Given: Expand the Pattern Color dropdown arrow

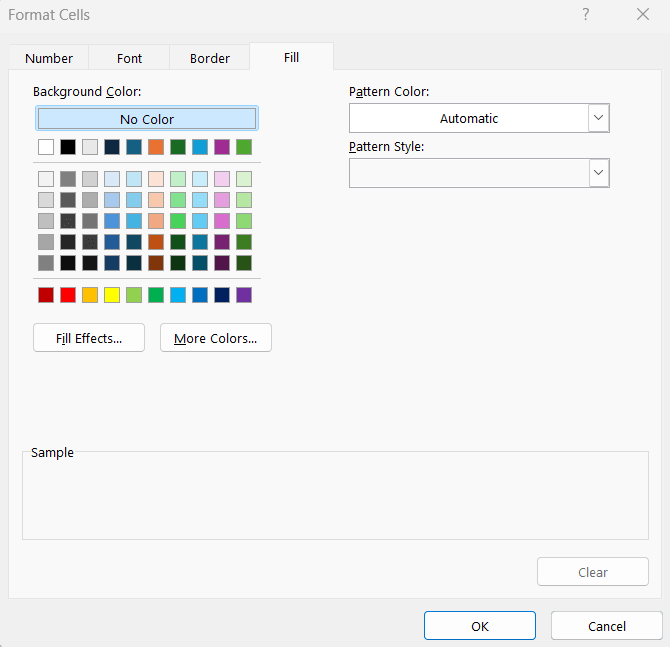Looking at the screenshot, I should (x=598, y=118).
